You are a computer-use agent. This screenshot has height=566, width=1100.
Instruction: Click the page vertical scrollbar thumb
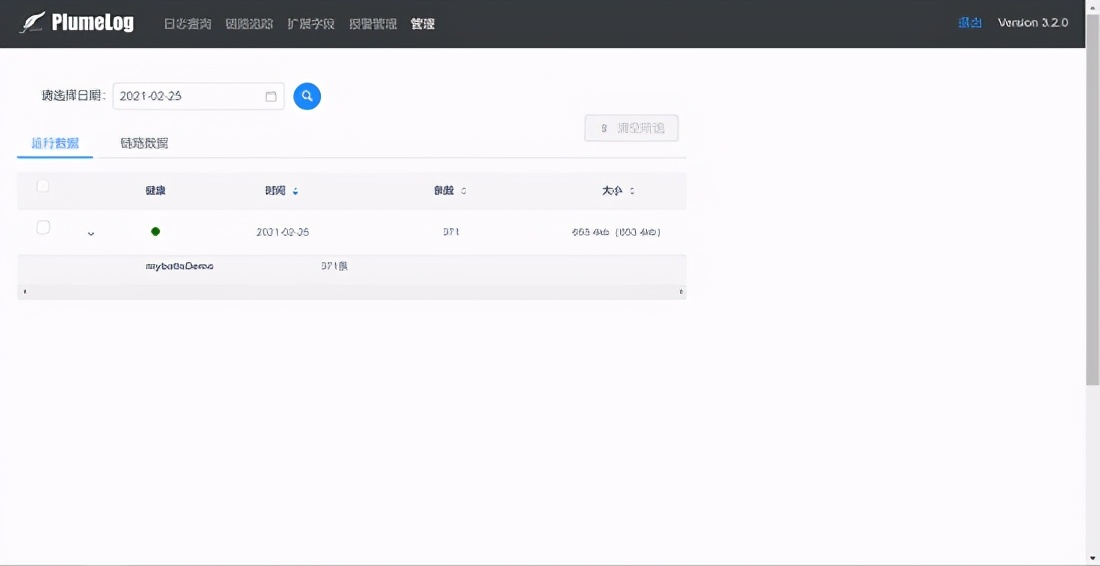[x=1092, y=198]
